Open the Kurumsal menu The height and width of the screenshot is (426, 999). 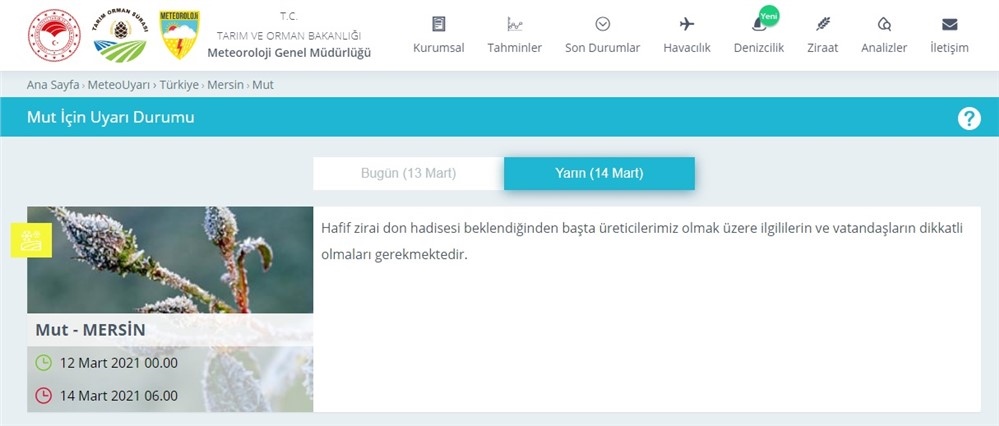[438, 35]
